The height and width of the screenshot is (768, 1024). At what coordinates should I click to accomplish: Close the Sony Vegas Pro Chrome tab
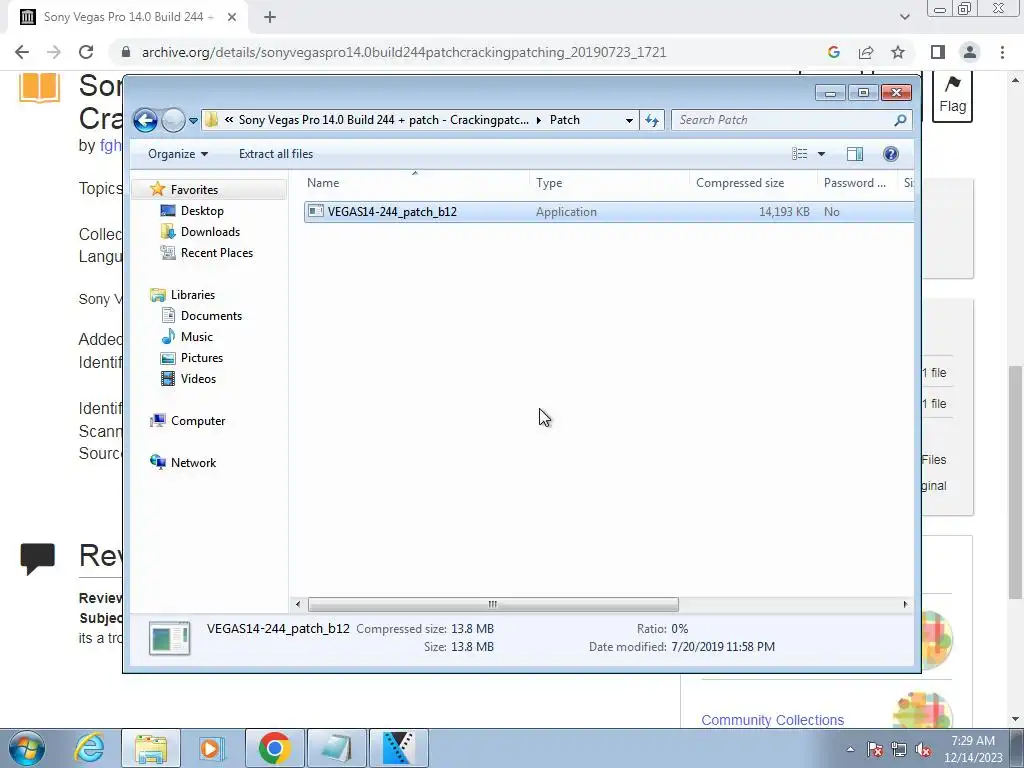232,17
